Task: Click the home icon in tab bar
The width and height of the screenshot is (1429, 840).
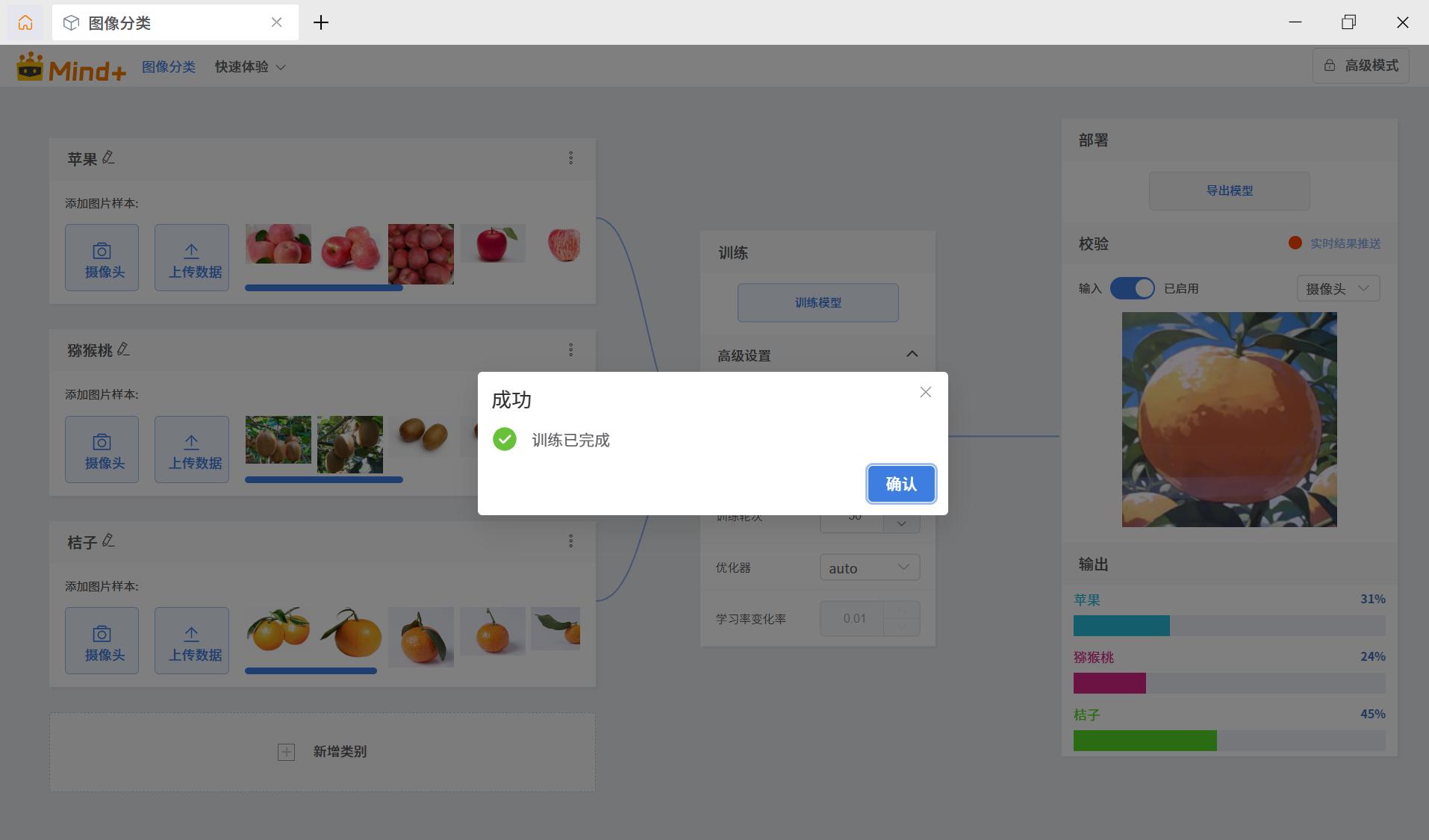Action: (x=25, y=22)
